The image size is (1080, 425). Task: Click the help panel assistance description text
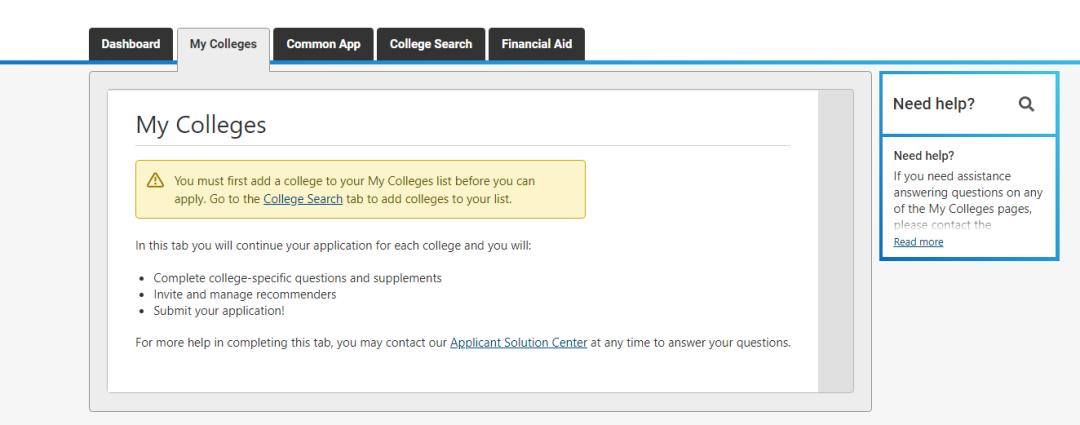[953, 192]
